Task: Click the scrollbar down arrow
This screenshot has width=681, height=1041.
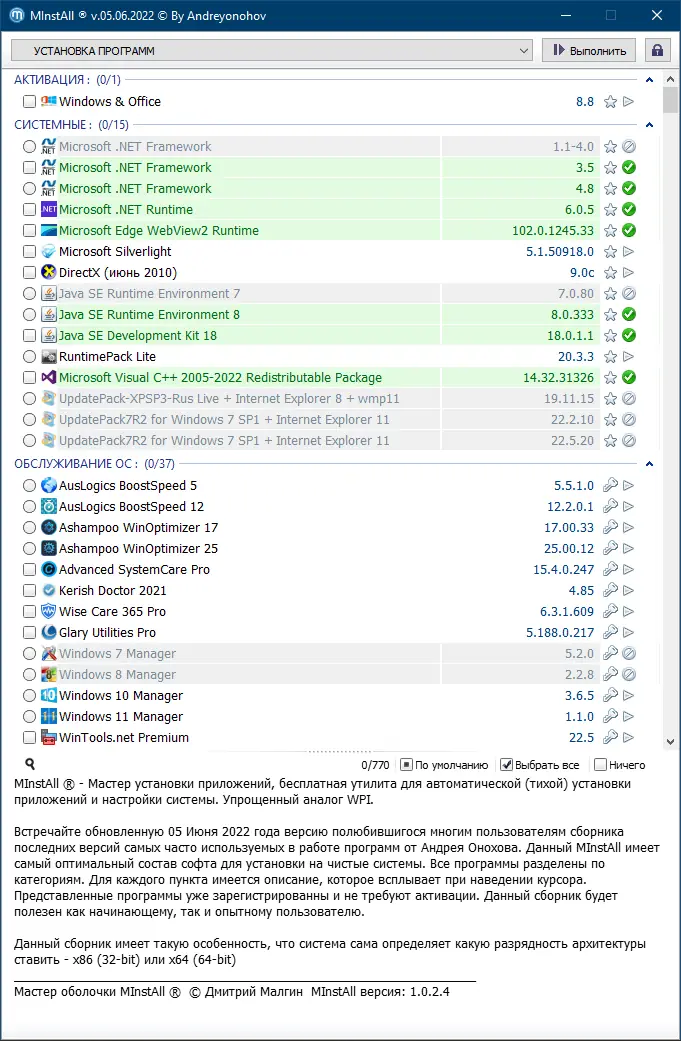Action: click(x=670, y=743)
